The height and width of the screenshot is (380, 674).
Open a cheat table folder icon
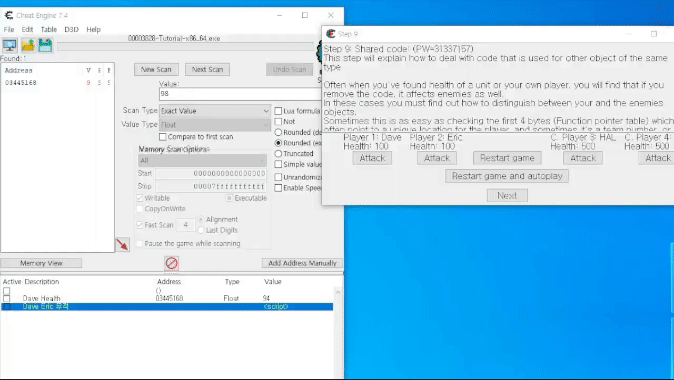pos(28,45)
